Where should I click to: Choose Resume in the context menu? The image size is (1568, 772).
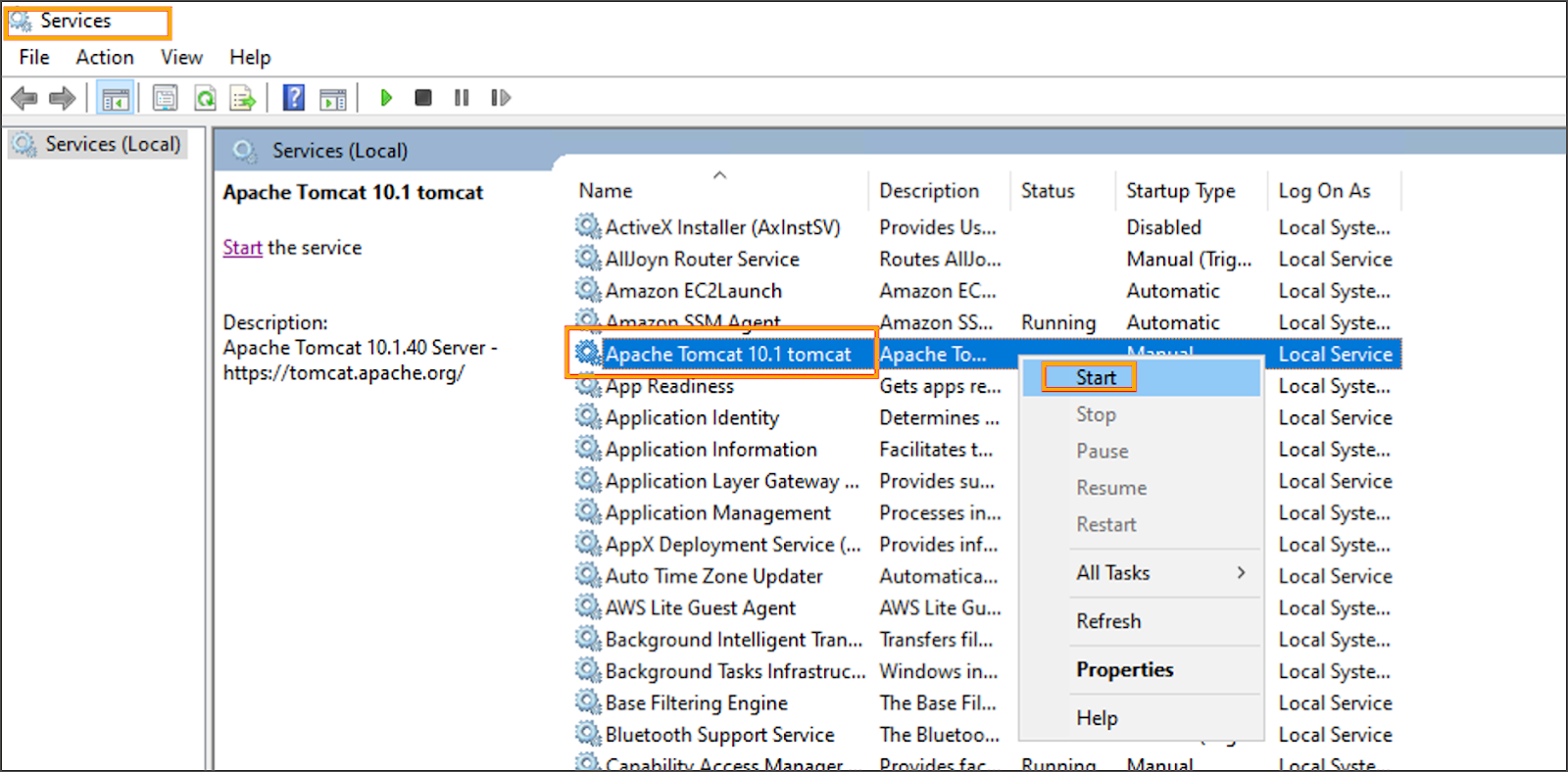click(x=1141, y=488)
